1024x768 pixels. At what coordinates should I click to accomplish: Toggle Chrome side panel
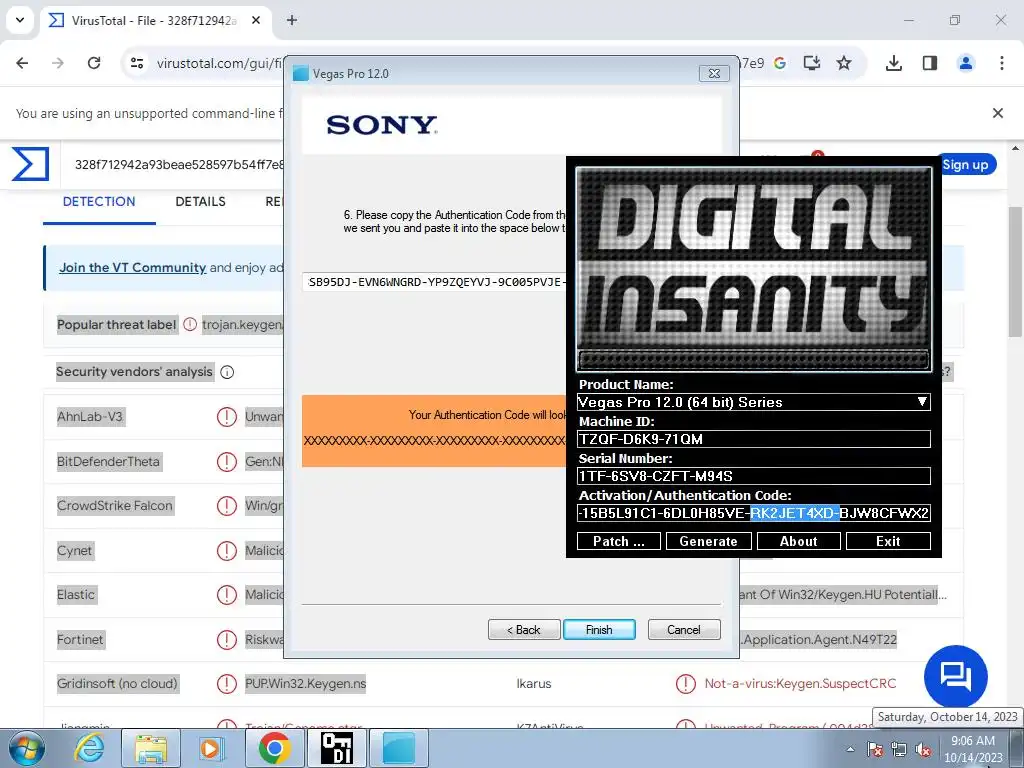click(930, 63)
